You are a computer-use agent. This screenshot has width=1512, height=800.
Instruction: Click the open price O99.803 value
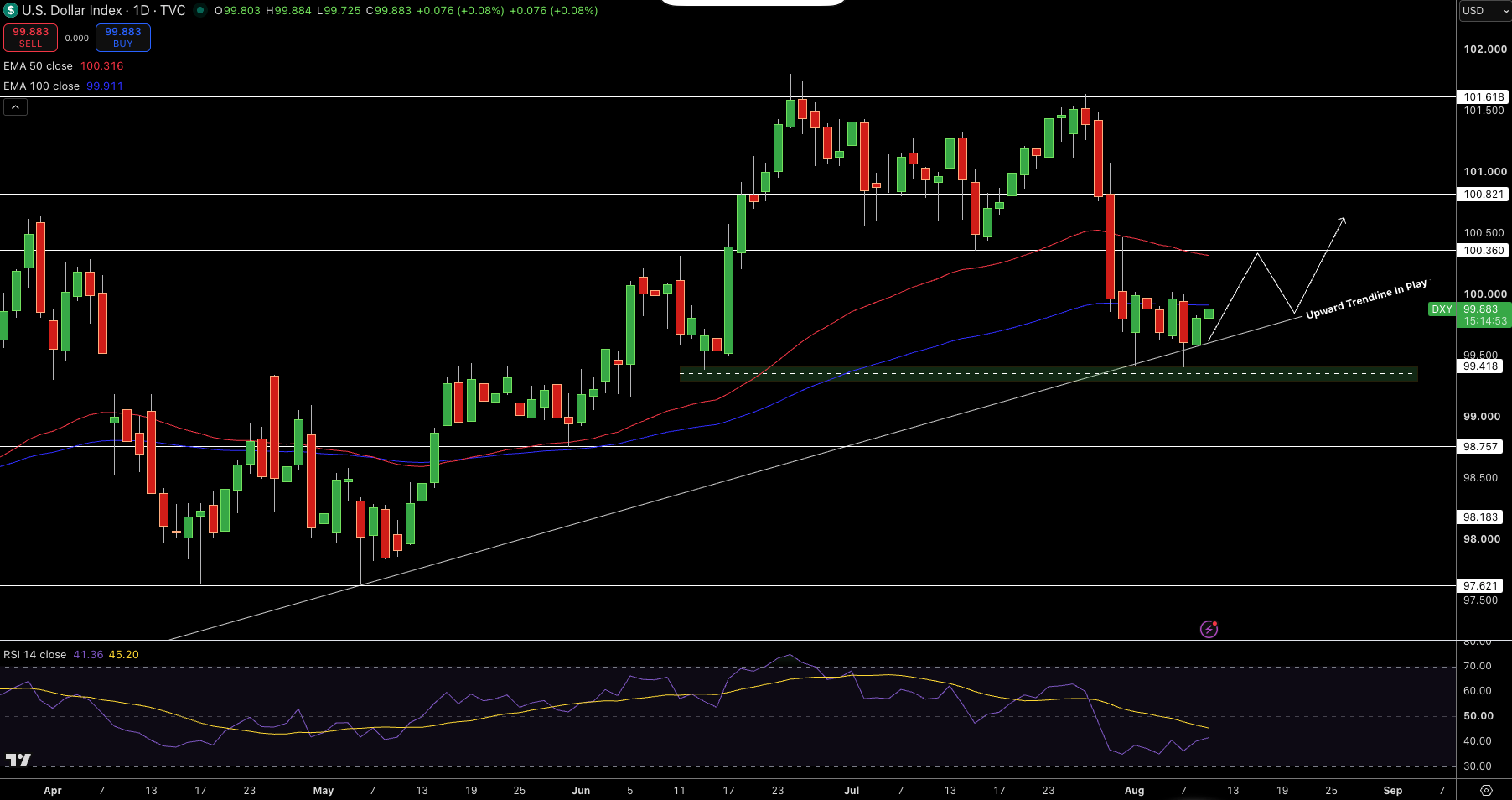[237, 11]
